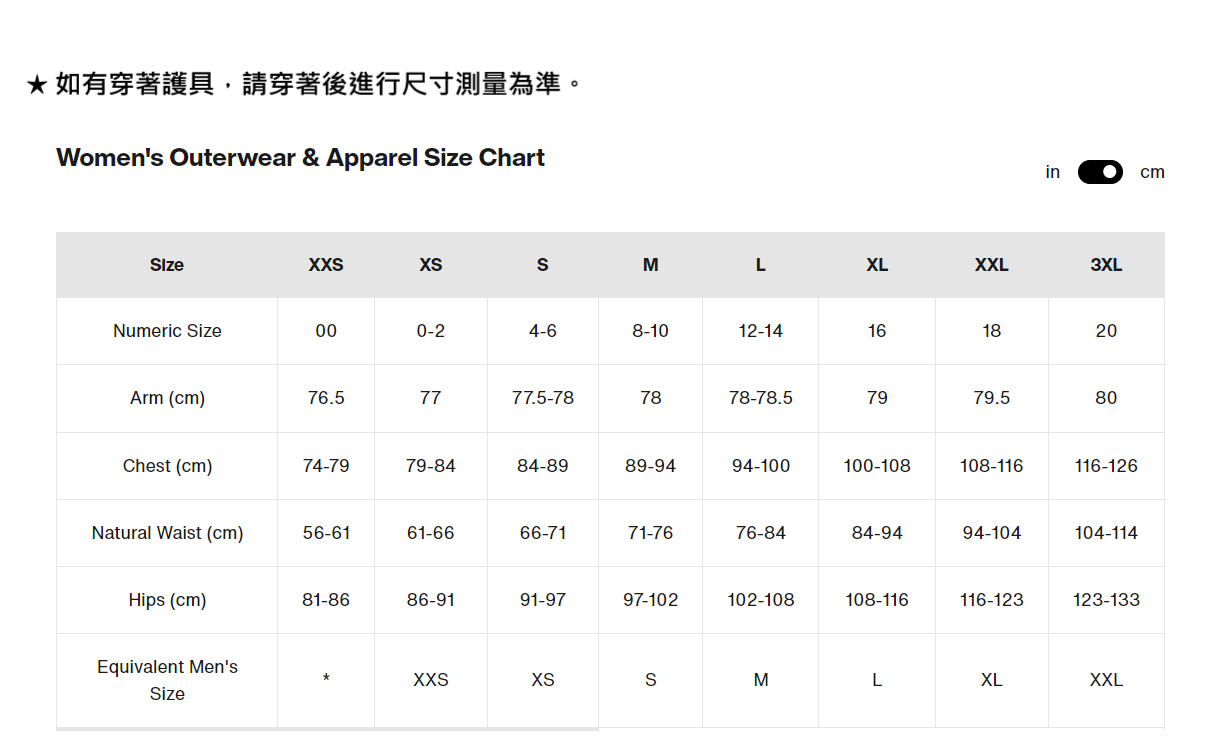Click the Women's Outerwear & Apparel Size Chart heading
The width and height of the screenshot is (1210, 746).
coord(300,158)
